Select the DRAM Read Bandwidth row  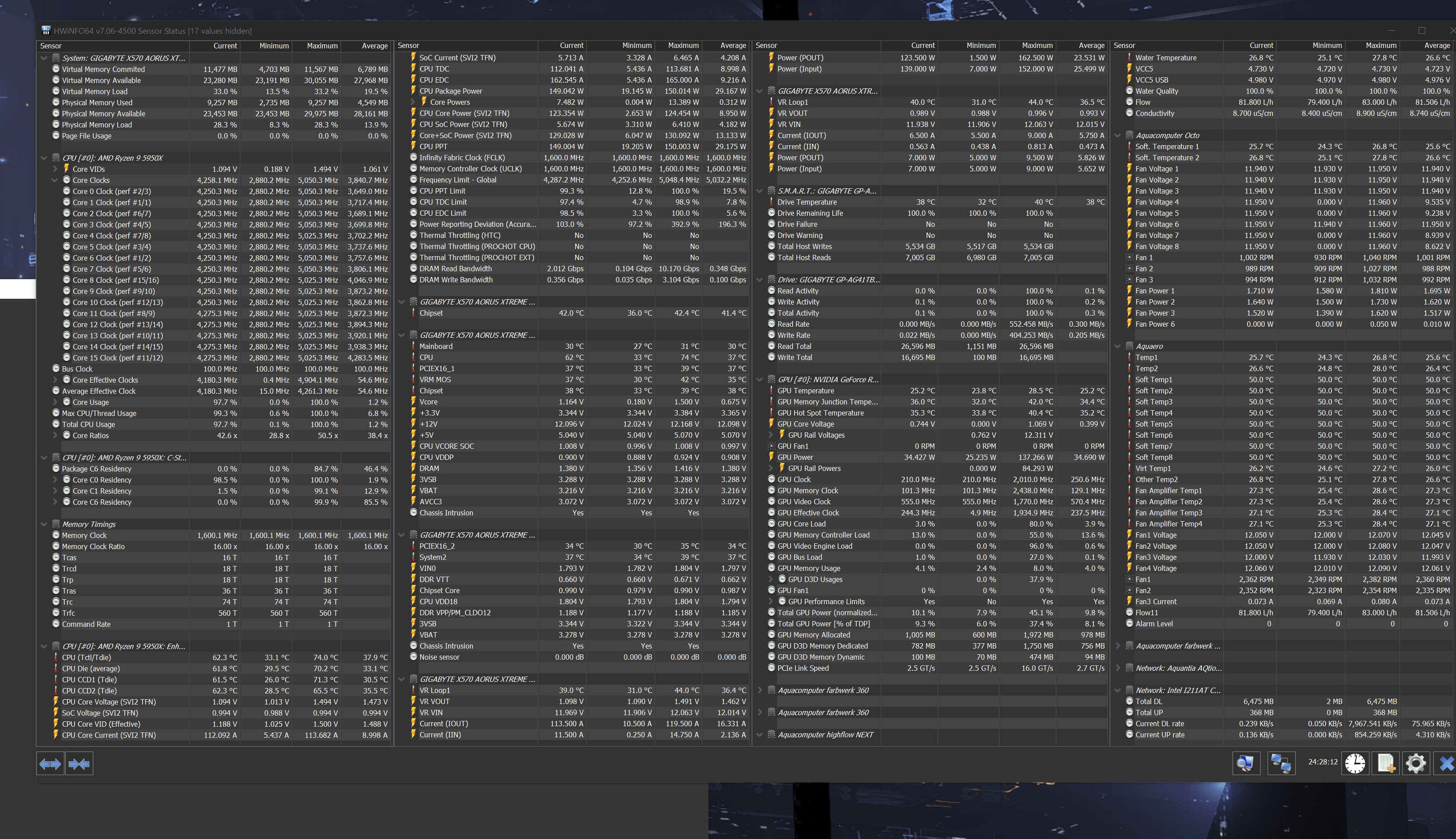[x=573, y=269]
